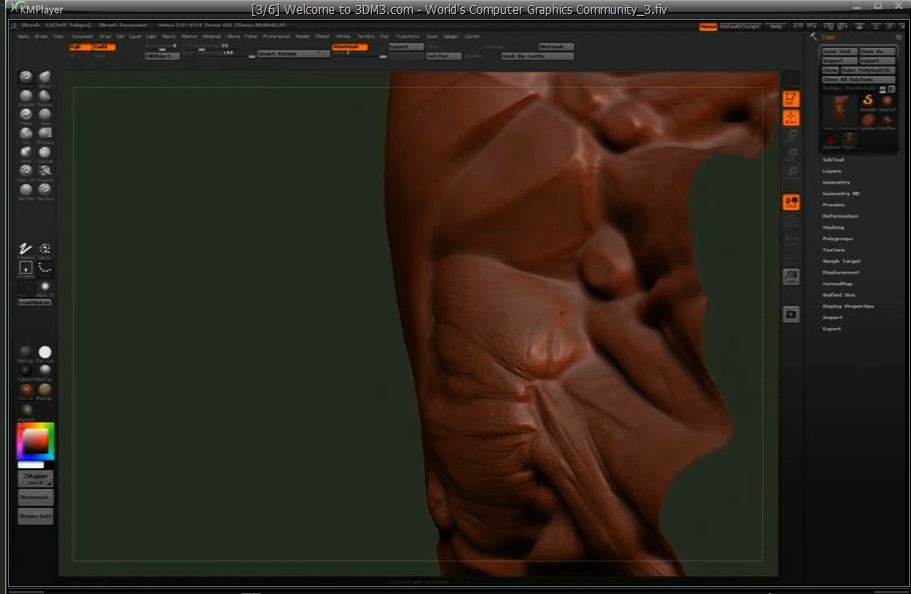This screenshot has height=594, width=911.
Task: Click the Tool palette dock arrow icon
Action: coord(899,37)
